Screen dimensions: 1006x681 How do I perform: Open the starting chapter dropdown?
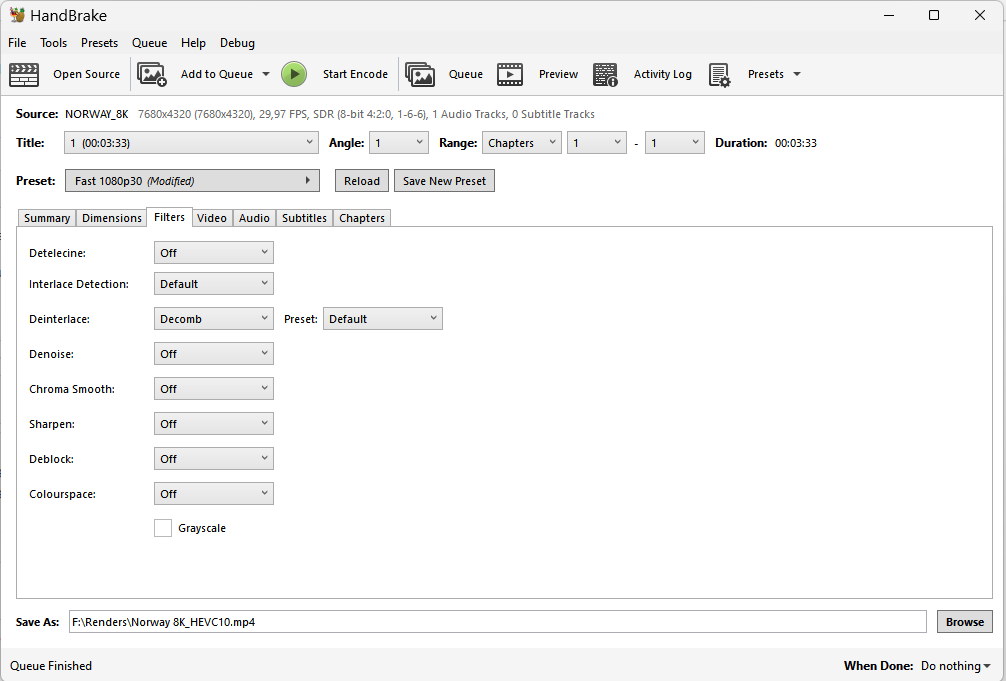[x=597, y=142]
